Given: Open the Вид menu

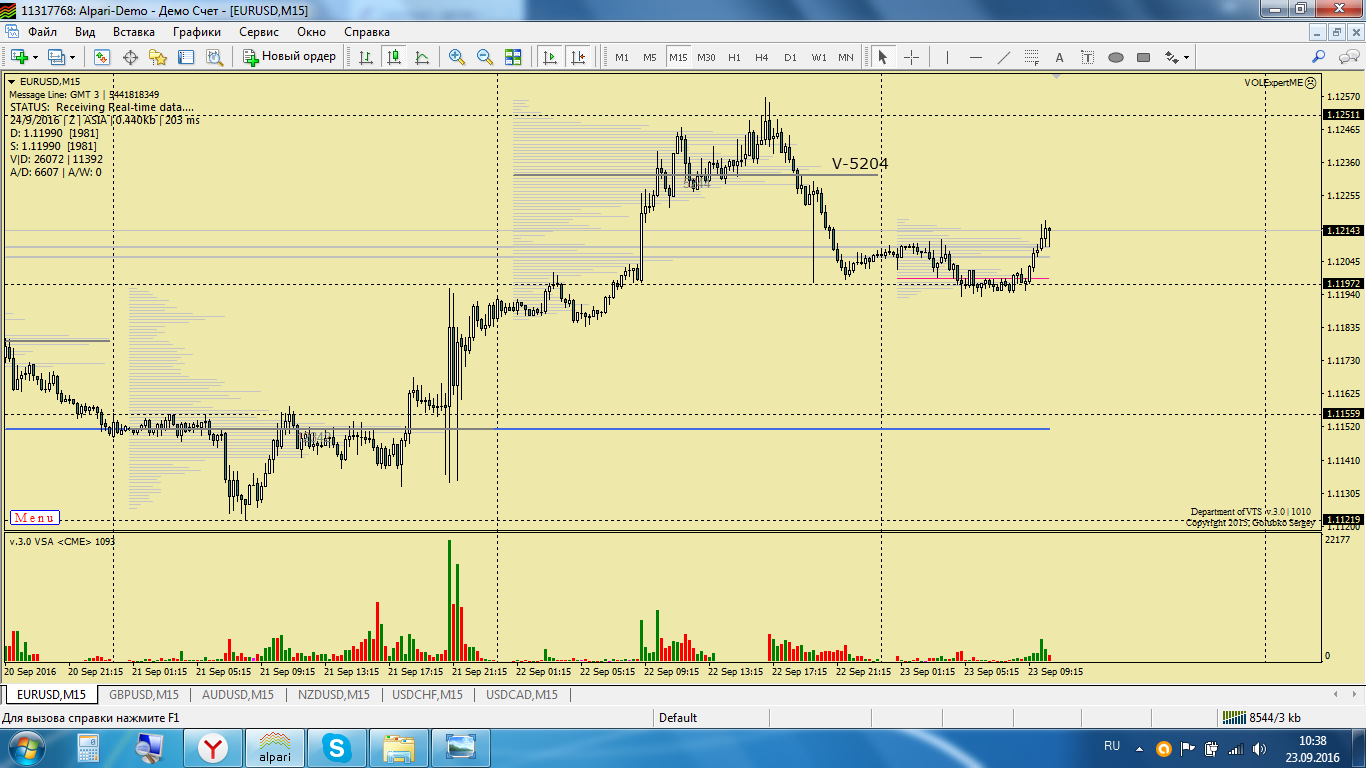Looking at the screenshot, I should point(85,32).
